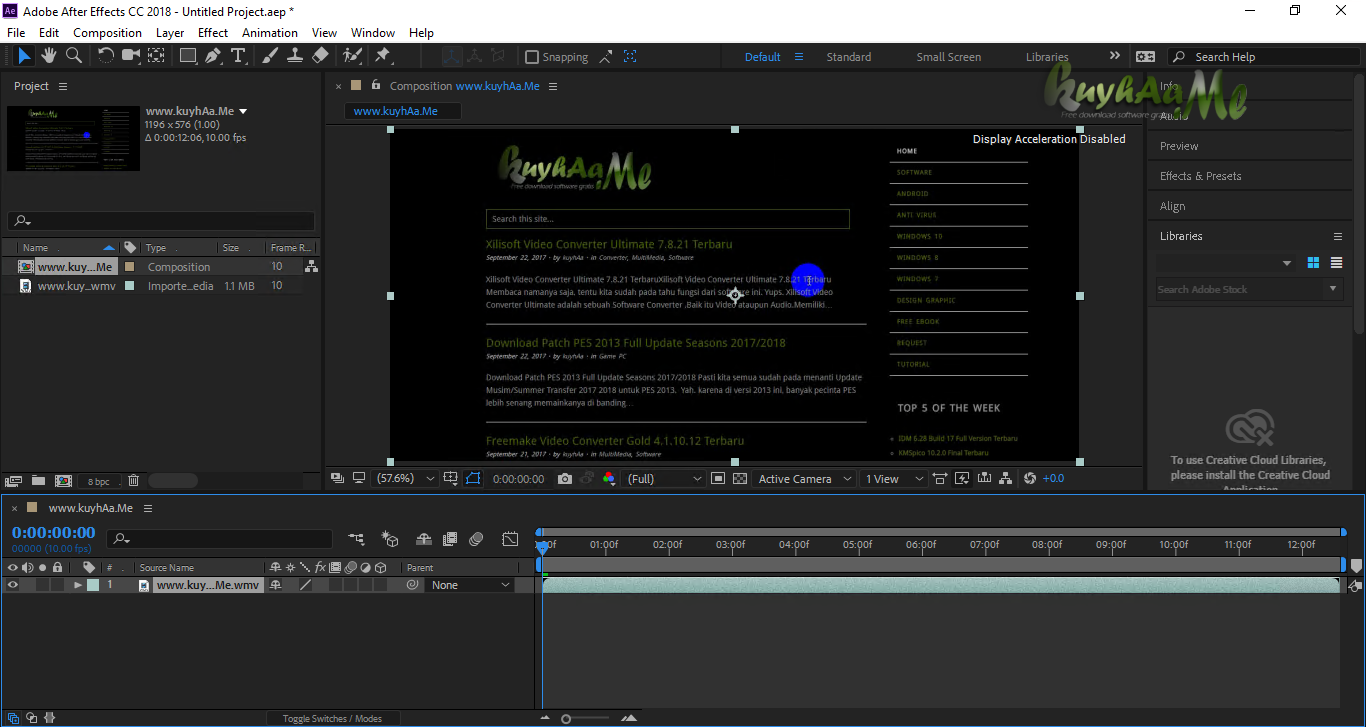The image size is (1366, 727).
Task: Enable the Snapping checkbox
Action: (x=532, y=57)
